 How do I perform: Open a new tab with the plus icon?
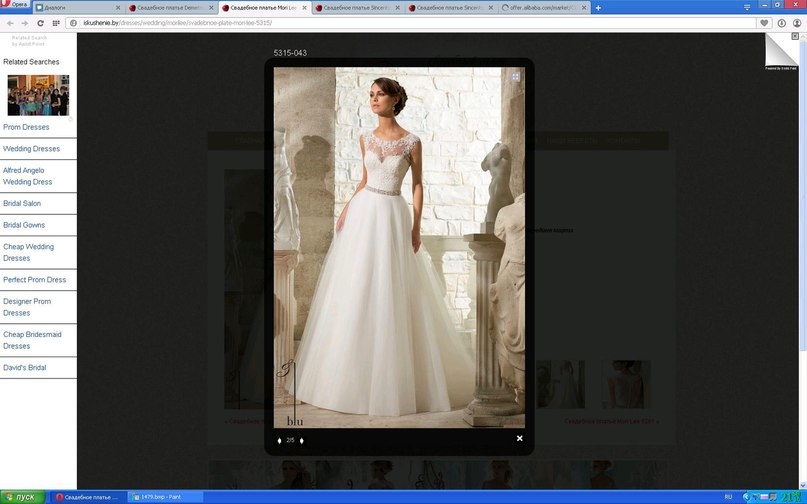[x=598, y=7]
